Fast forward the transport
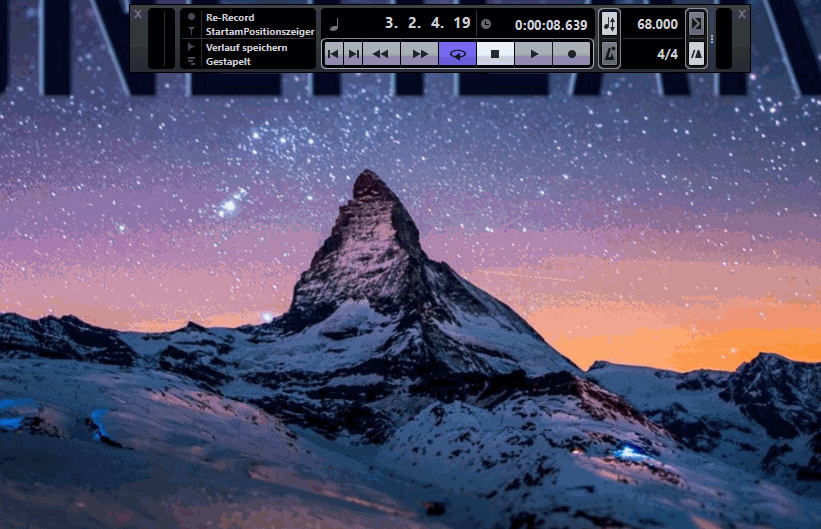821x529 pixels. [419, 54]
